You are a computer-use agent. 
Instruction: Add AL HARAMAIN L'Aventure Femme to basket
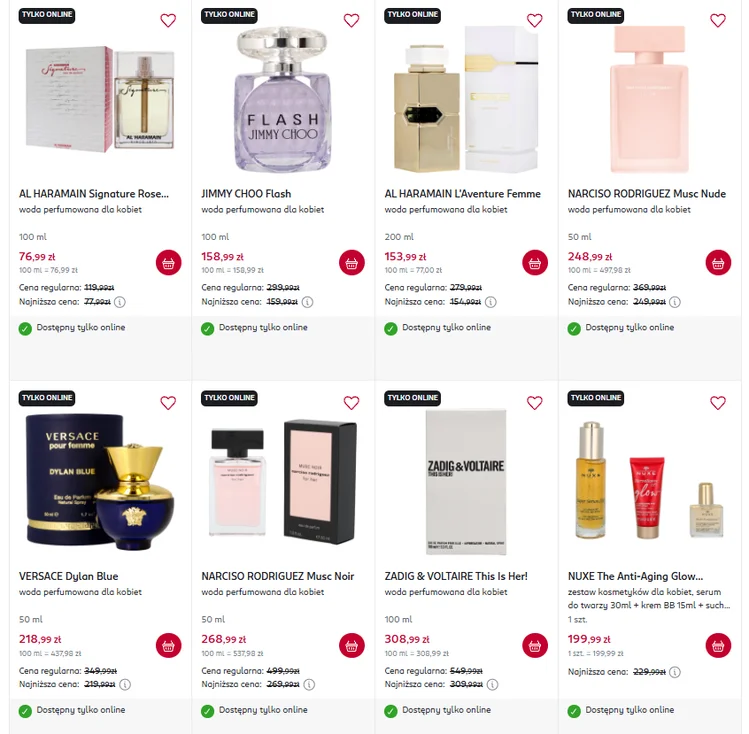coord(535,263)
